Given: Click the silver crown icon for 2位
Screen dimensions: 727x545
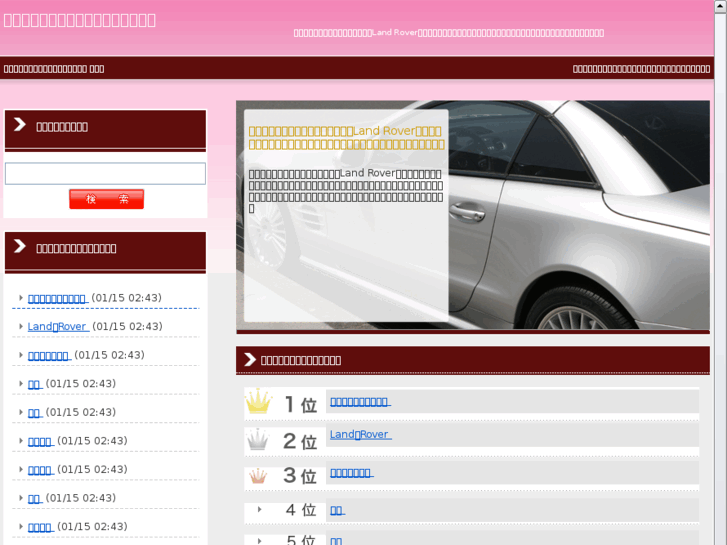Looking at the screenshot, I should pyautogui.click(x=258, y=439).
